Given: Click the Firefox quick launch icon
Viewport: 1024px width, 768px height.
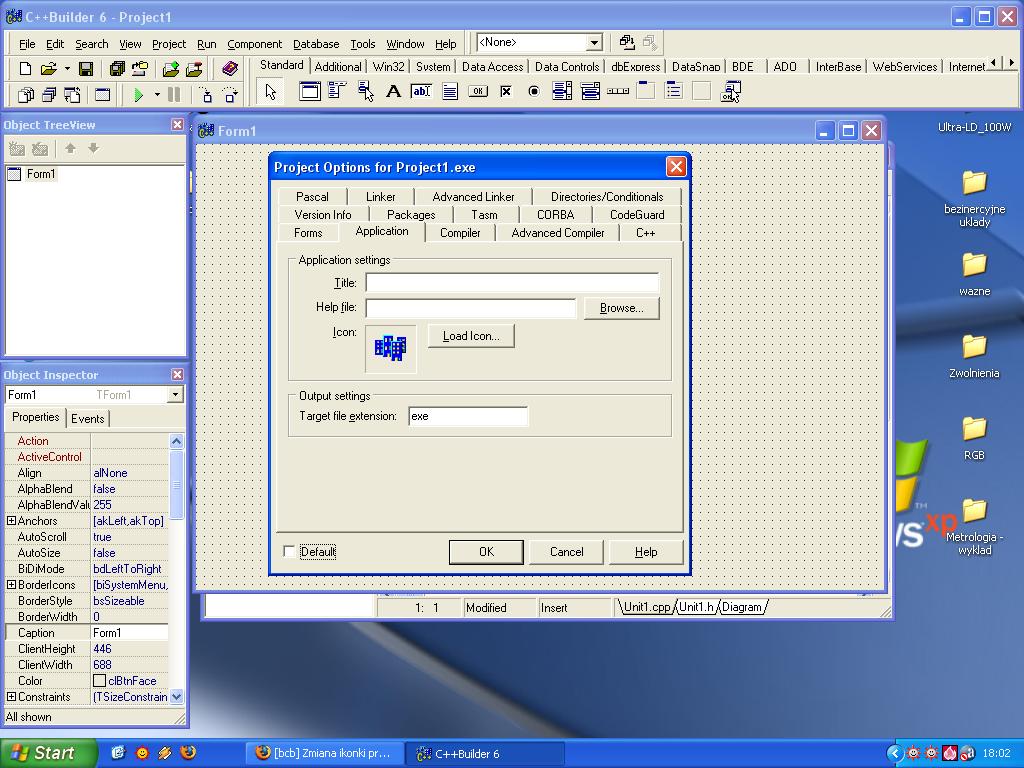Looking at the screenshot, I should [x=188, y=752].
